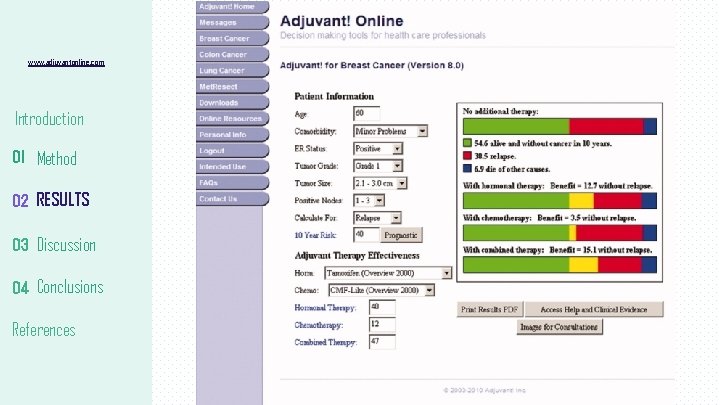720x405 pixels.
Task: Open the Comorbidity dropdown arrow
Action: (422, 131)
